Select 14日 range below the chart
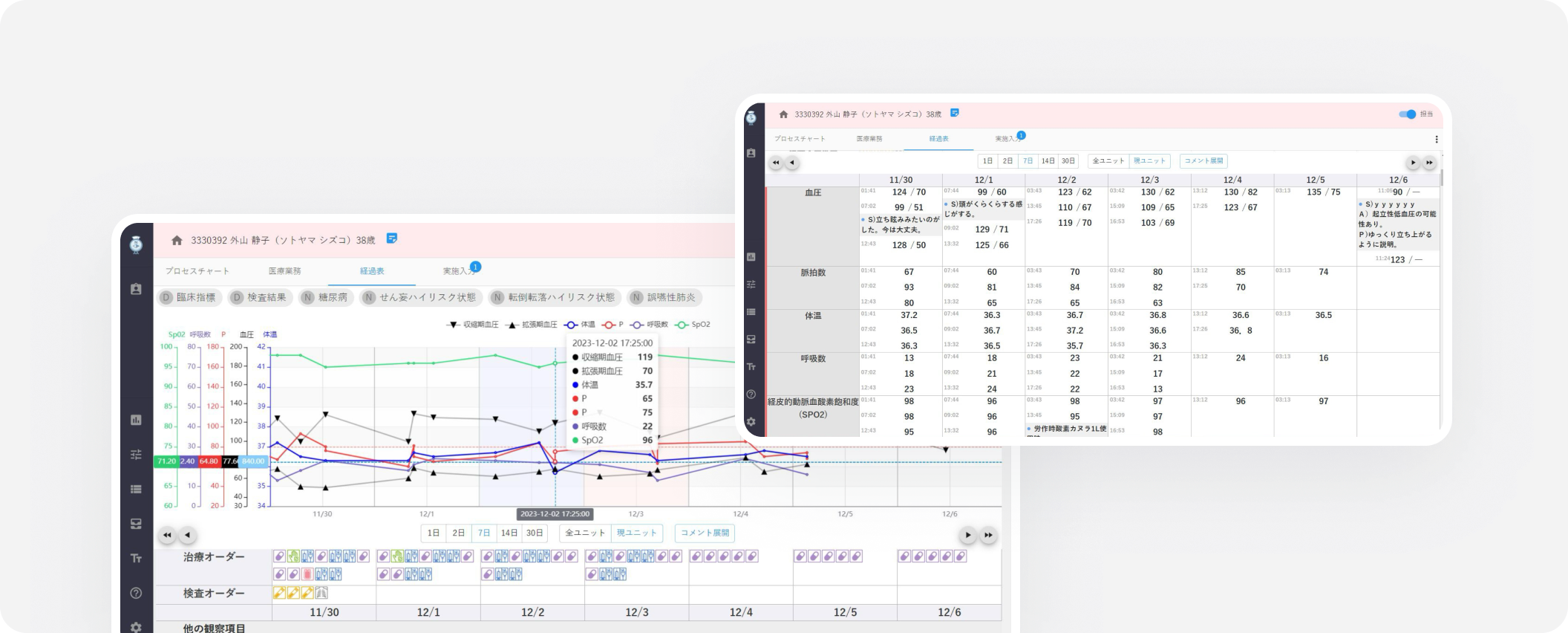The height and width of the screenshot is (633, 1568). (x=509, y=533)
